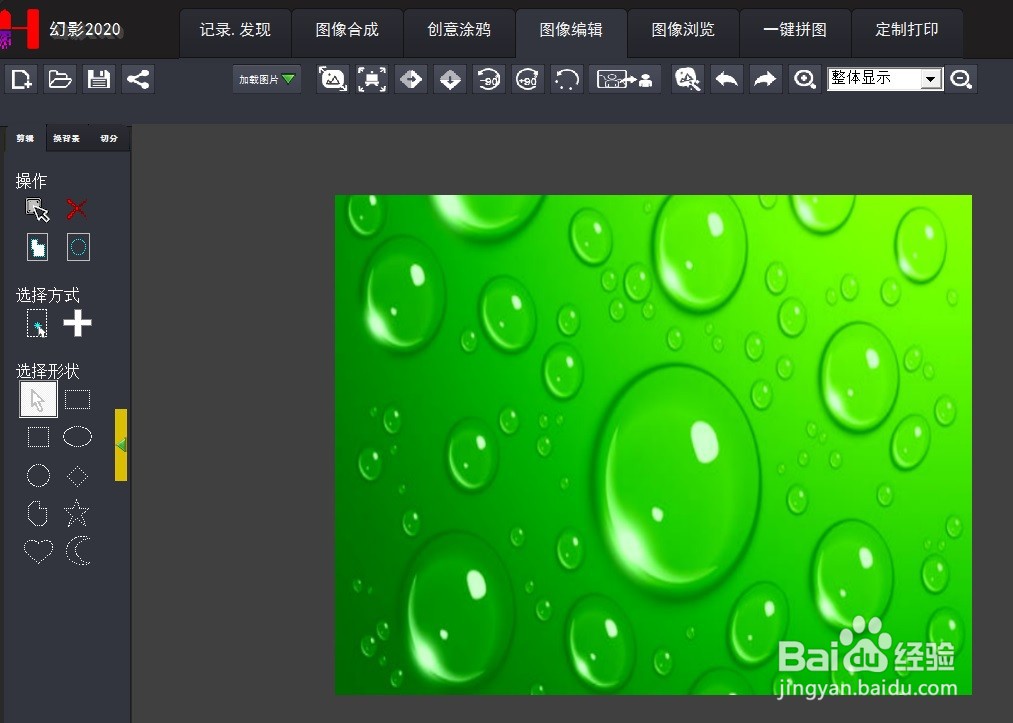Image resolution: width=1013 pixels, height=723 pixels.
Task: Open the 图像浏览 tab
Action: click(x=683, y=30)
